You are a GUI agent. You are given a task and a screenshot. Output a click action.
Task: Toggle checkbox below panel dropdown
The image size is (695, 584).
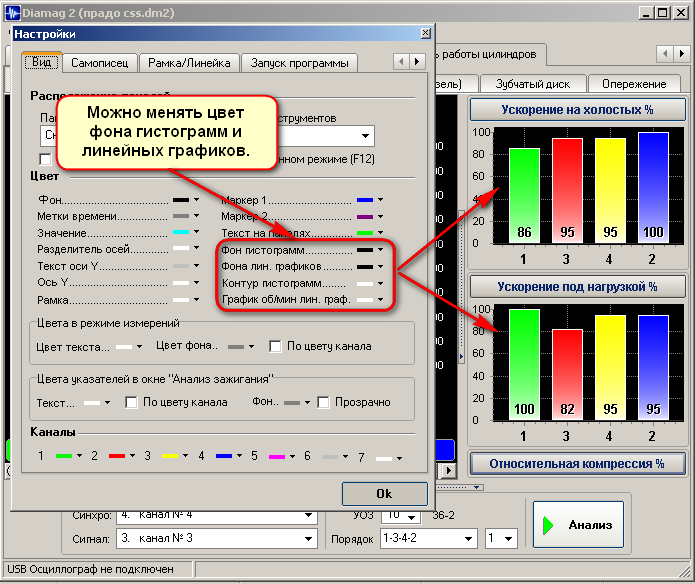click(45, 159)
